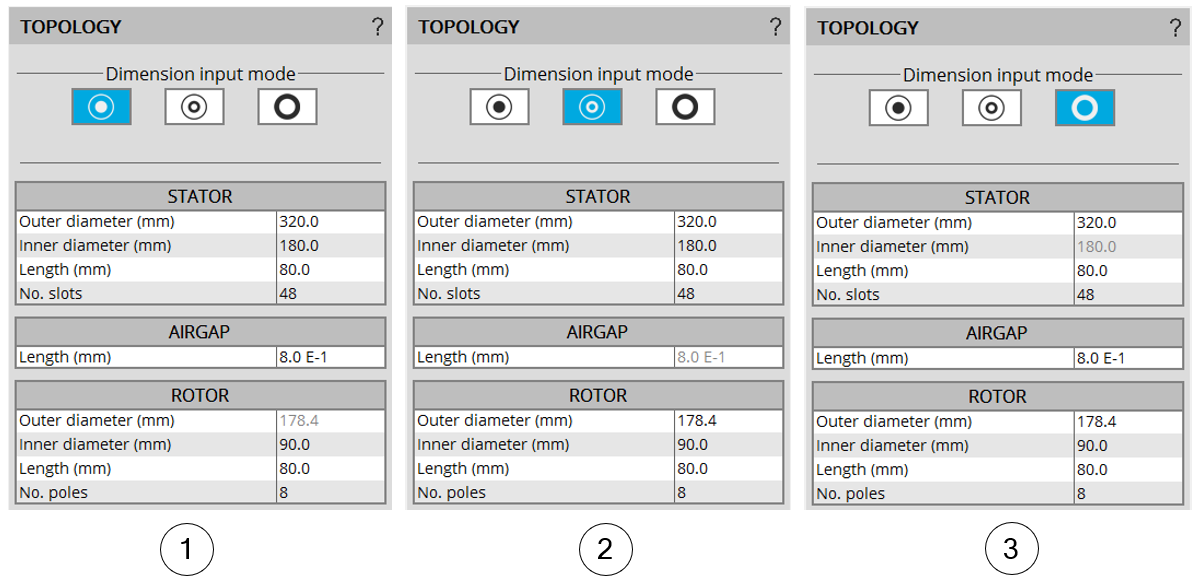Click the ROTOR section header in panel 3
1199x587 pixels.
coord(997,397)
